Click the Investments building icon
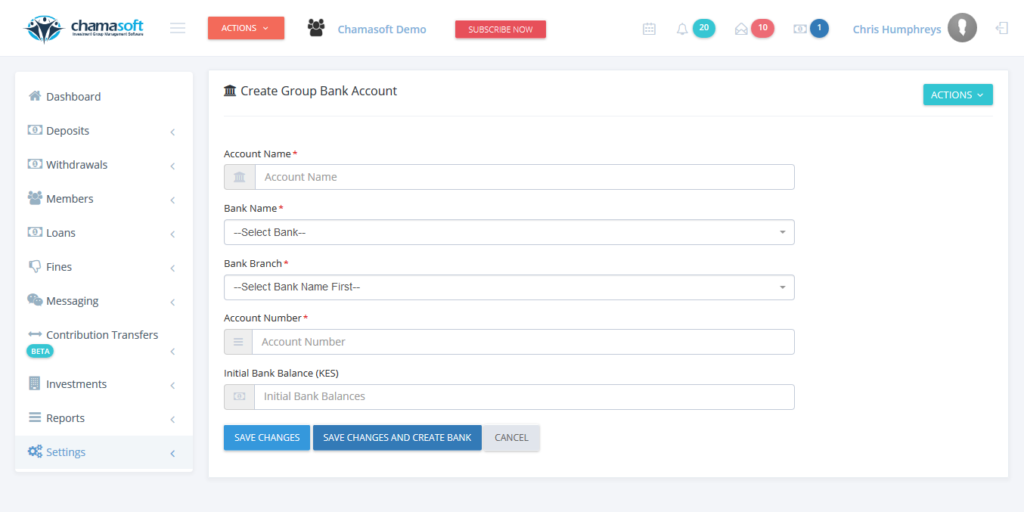1024x512 pixels. [x=35, y=383]
